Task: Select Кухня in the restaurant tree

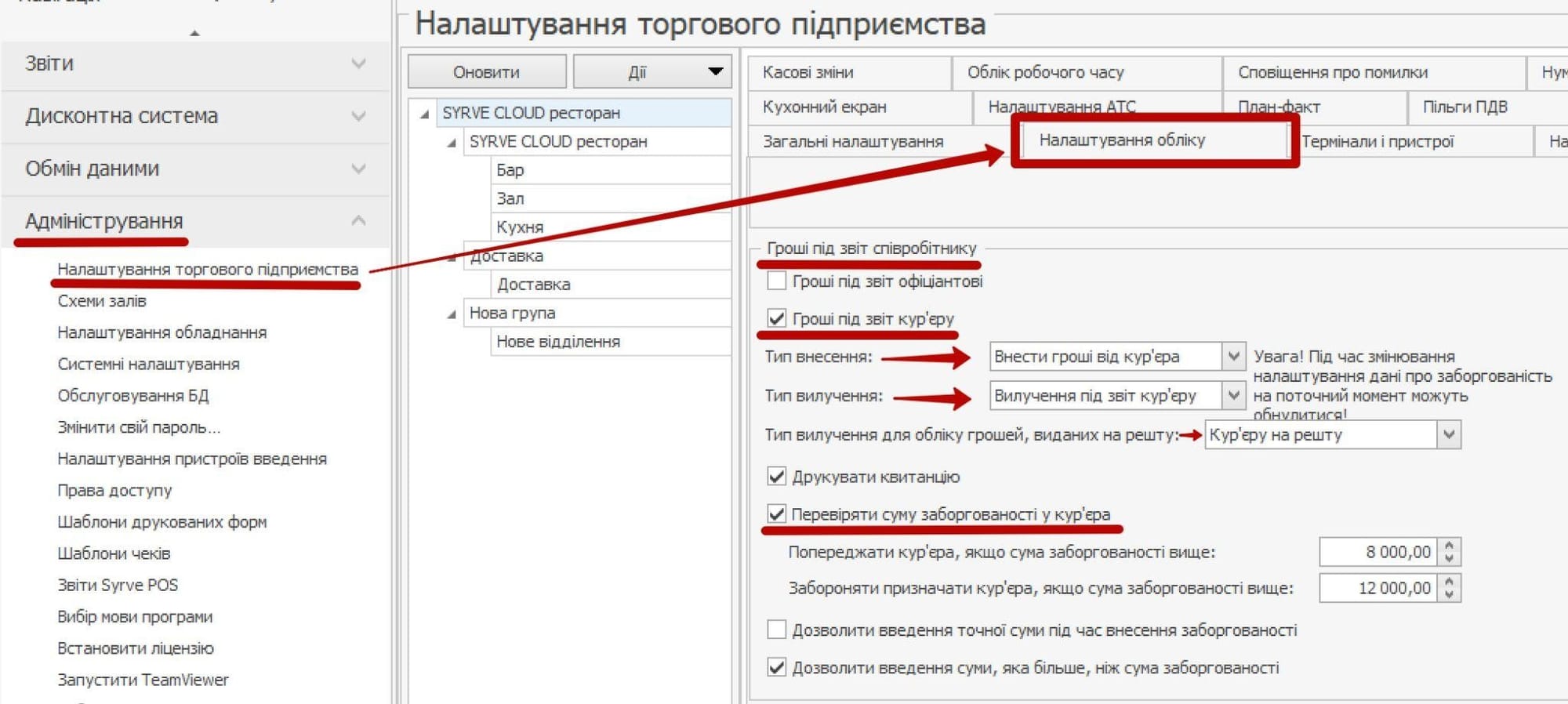Action: 520,227
